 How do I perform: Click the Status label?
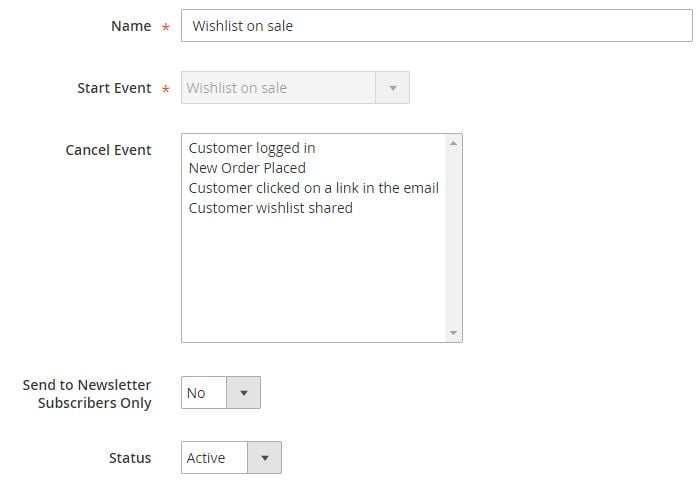[x=130, y=458]
